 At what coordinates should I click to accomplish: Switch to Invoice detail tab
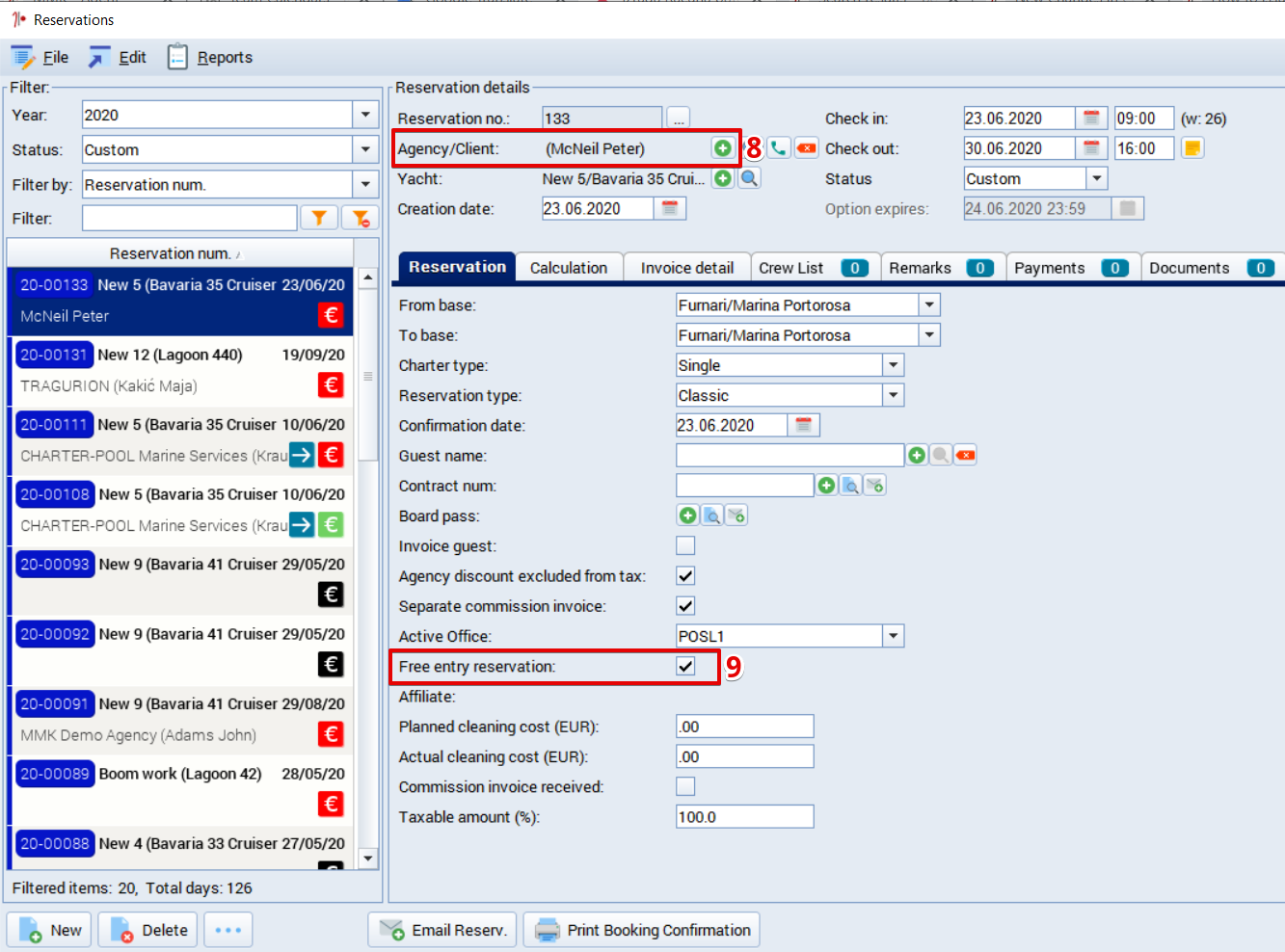(687, 268)
